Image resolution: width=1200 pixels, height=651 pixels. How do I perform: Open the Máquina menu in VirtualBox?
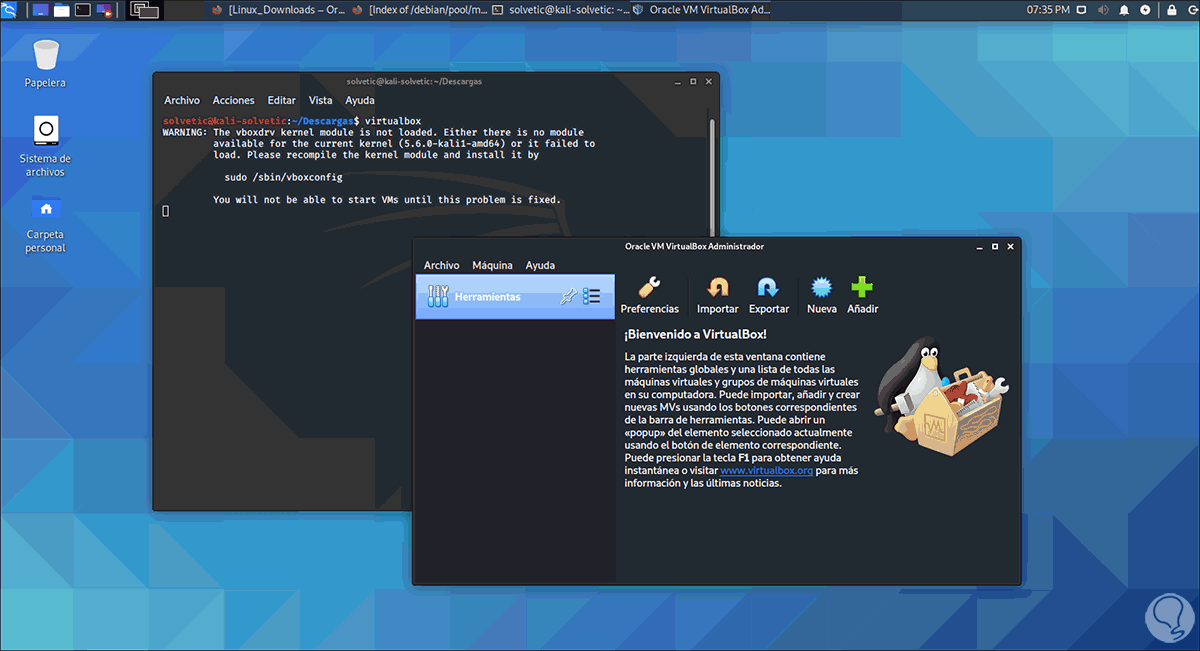pyautogui.click(x=492, y=265)
